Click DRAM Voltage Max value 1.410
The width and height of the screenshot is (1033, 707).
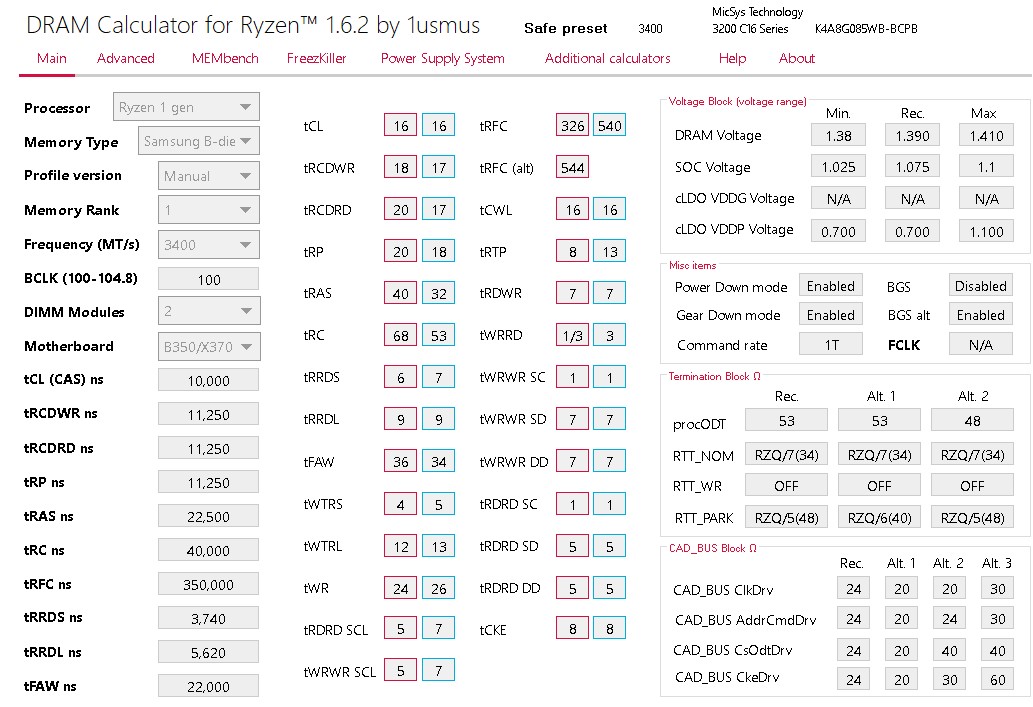click(986, 136)
